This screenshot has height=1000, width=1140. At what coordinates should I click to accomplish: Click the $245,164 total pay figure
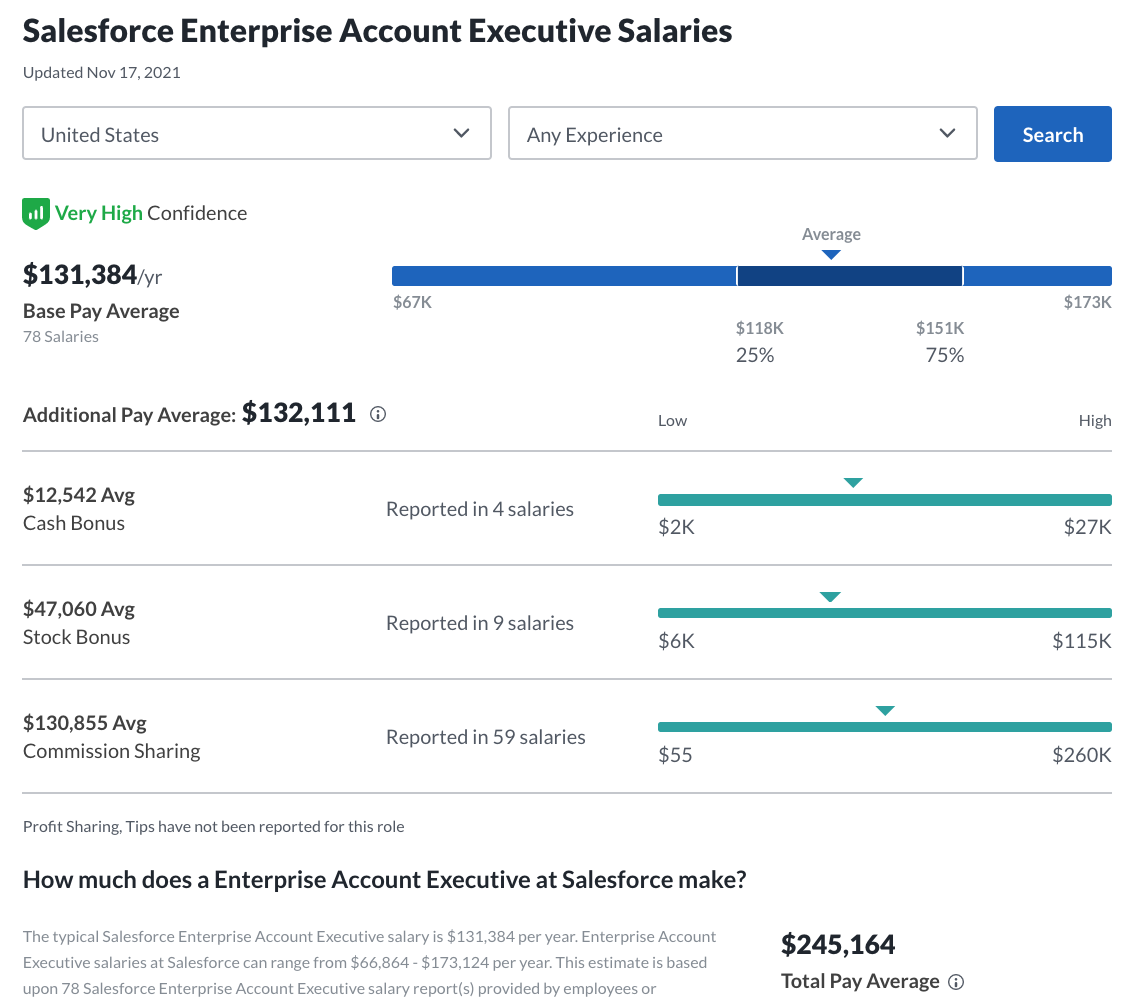838,945
